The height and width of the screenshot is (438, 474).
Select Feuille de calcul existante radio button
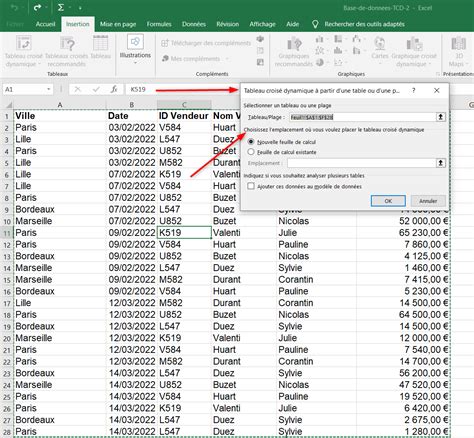pos(251,152)
